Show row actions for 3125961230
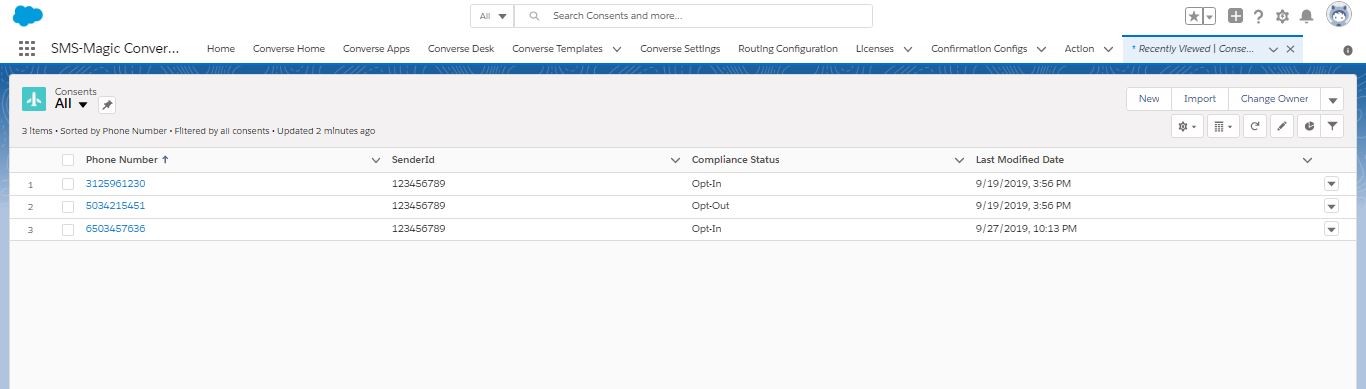This screenshot has height=389, width=1366. [x=1331, y=184]
